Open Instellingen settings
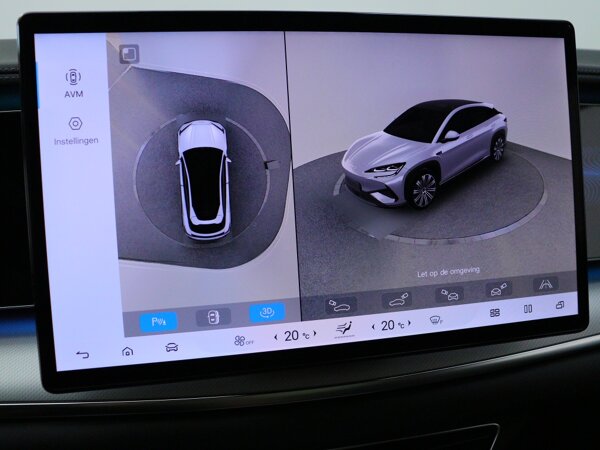Screen dimensions: 600x450 point(76,131)
